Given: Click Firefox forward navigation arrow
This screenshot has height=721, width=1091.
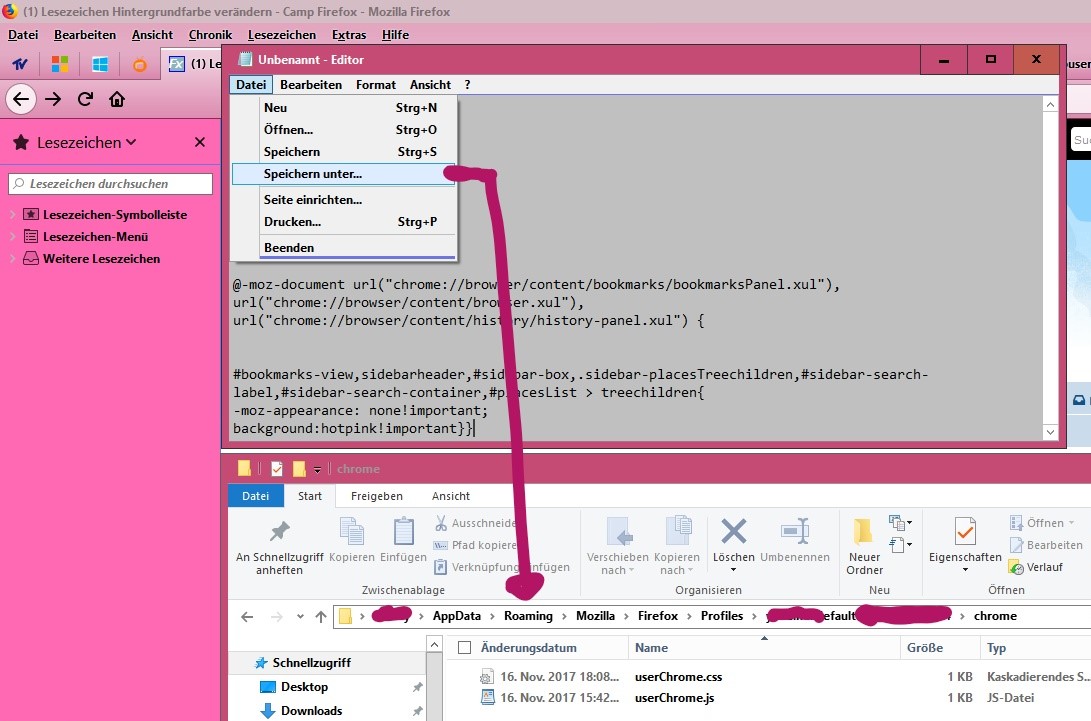Looking at the screenshot, I should tap(53, 99).
